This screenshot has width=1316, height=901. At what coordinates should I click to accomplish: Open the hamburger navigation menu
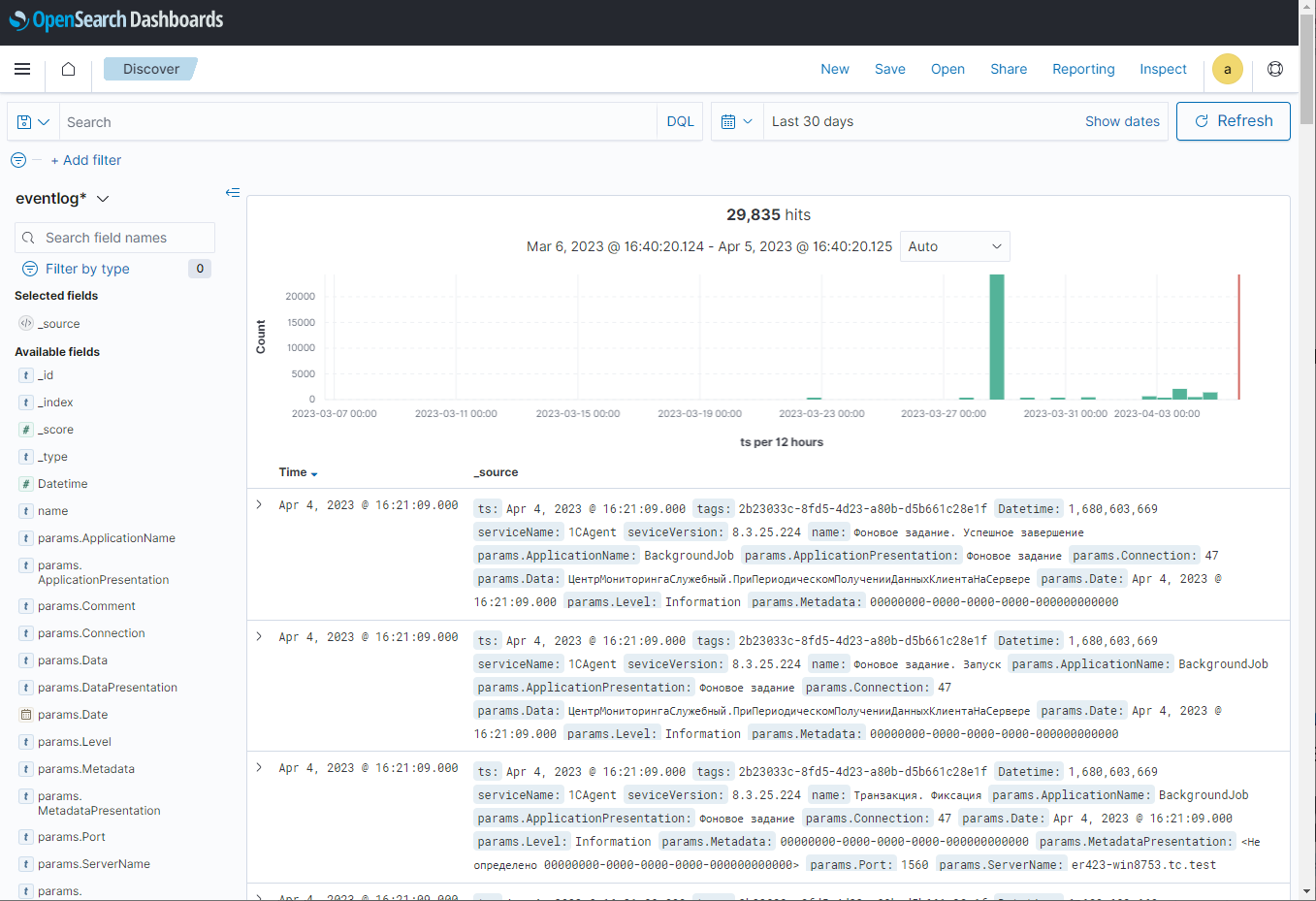[x=22, y=69]
